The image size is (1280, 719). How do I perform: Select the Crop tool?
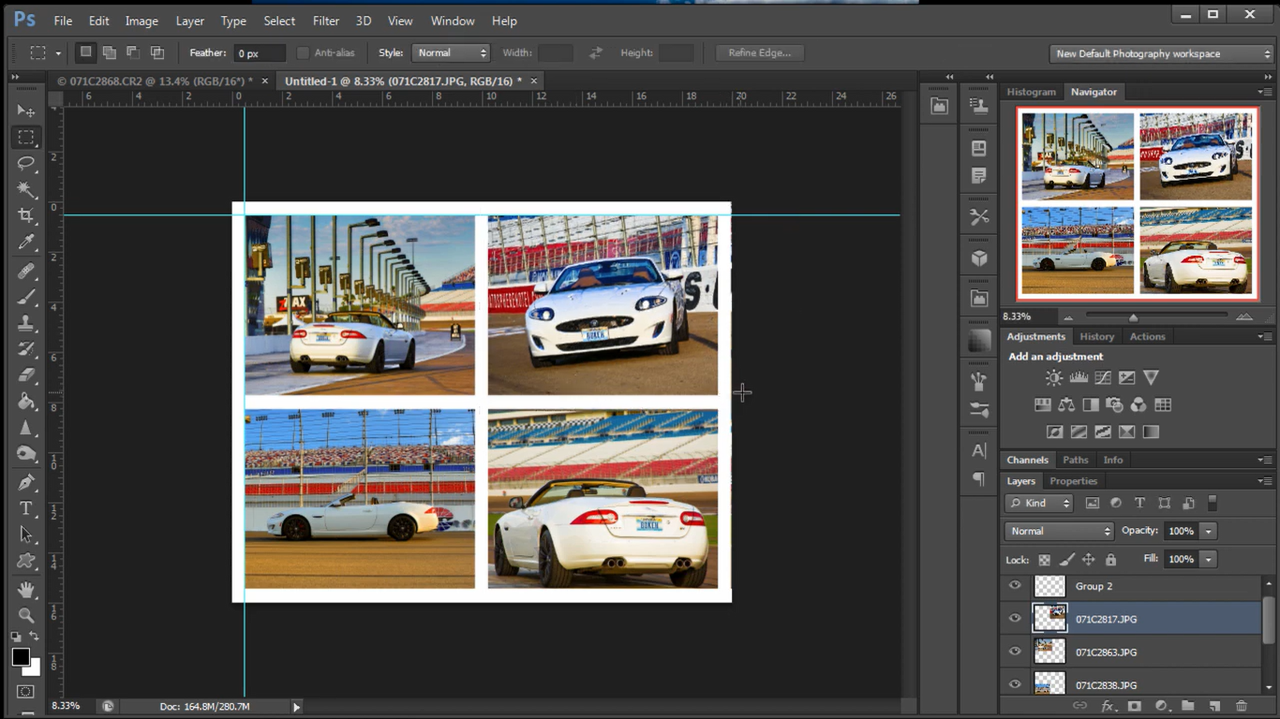coord(26,216)
